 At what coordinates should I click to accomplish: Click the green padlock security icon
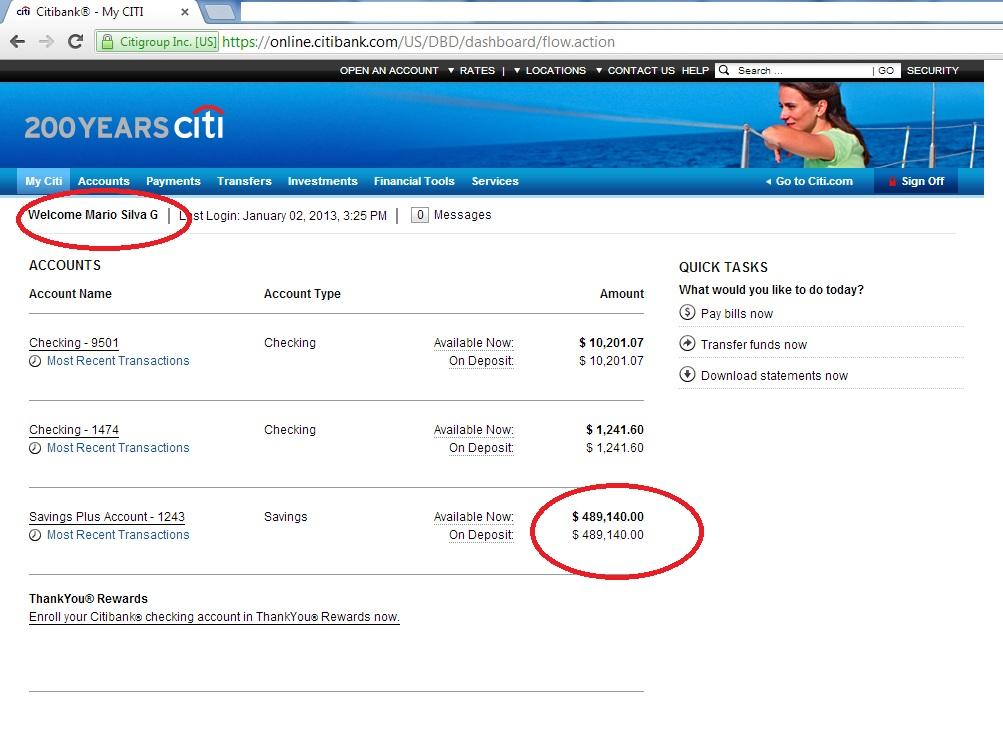tap(107, 42)
